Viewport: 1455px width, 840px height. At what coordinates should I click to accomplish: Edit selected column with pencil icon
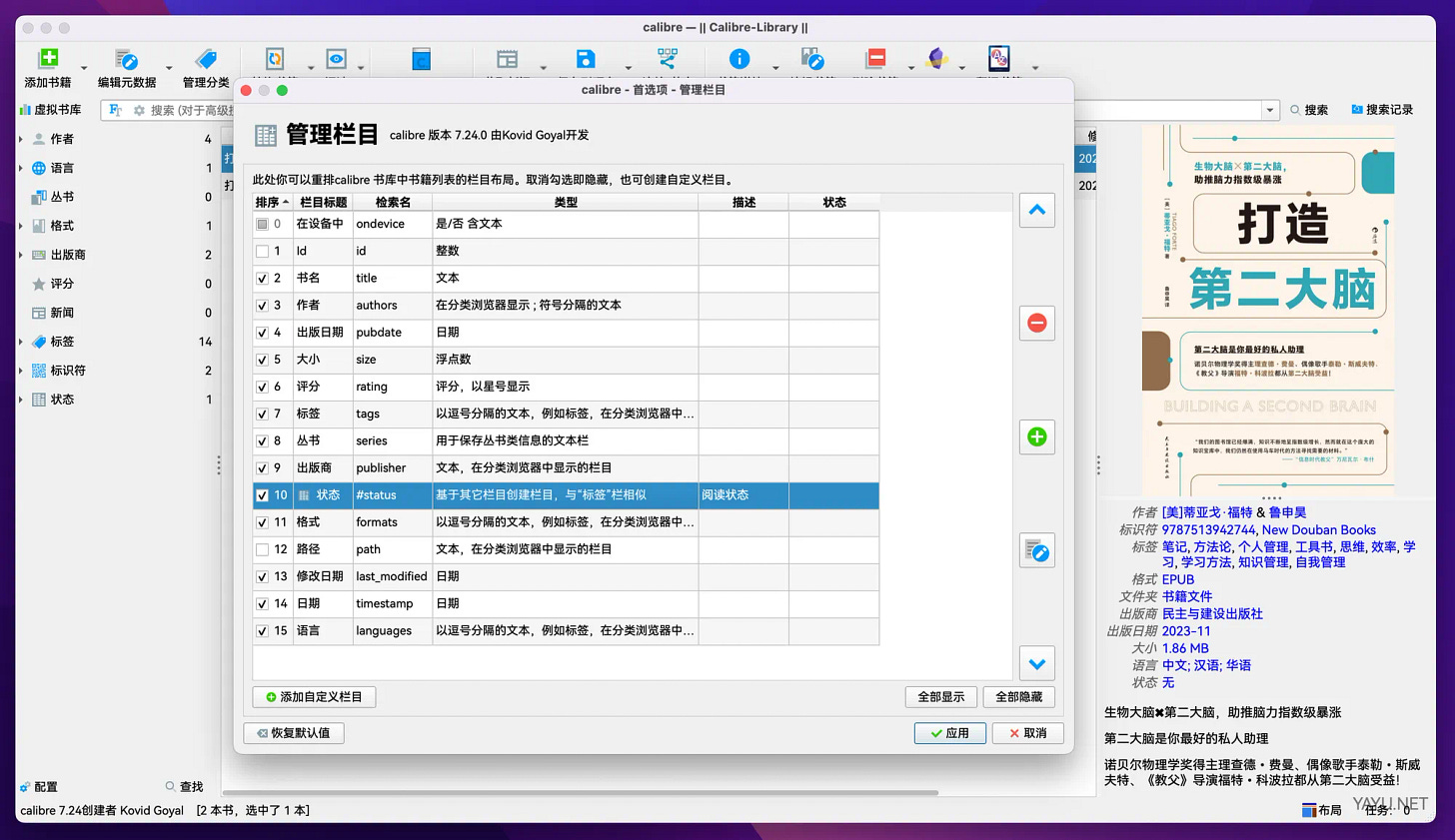click(1037, 550)
